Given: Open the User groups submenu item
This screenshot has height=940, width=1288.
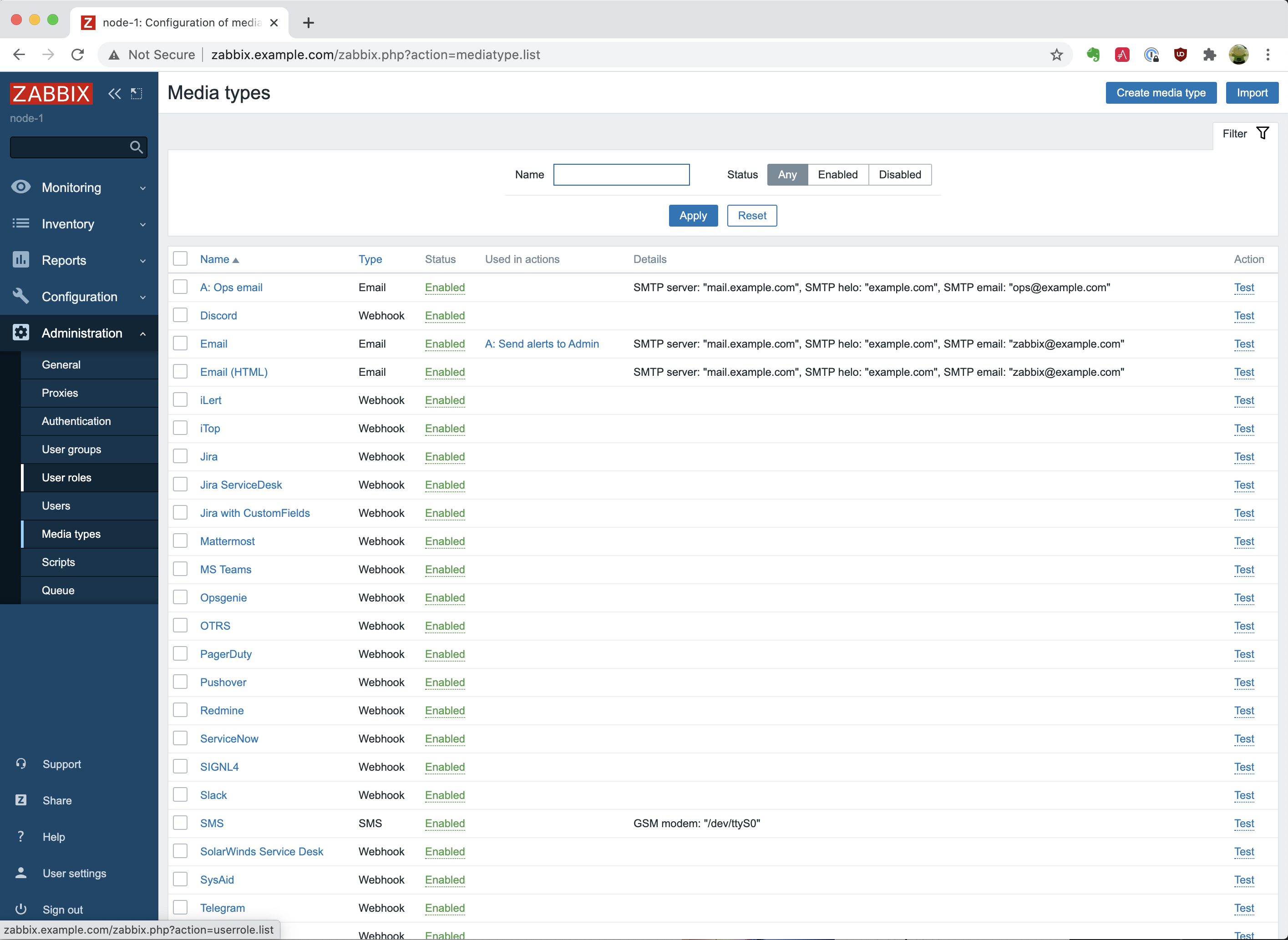Looking at the screenshot, I should tap(71, 450).
